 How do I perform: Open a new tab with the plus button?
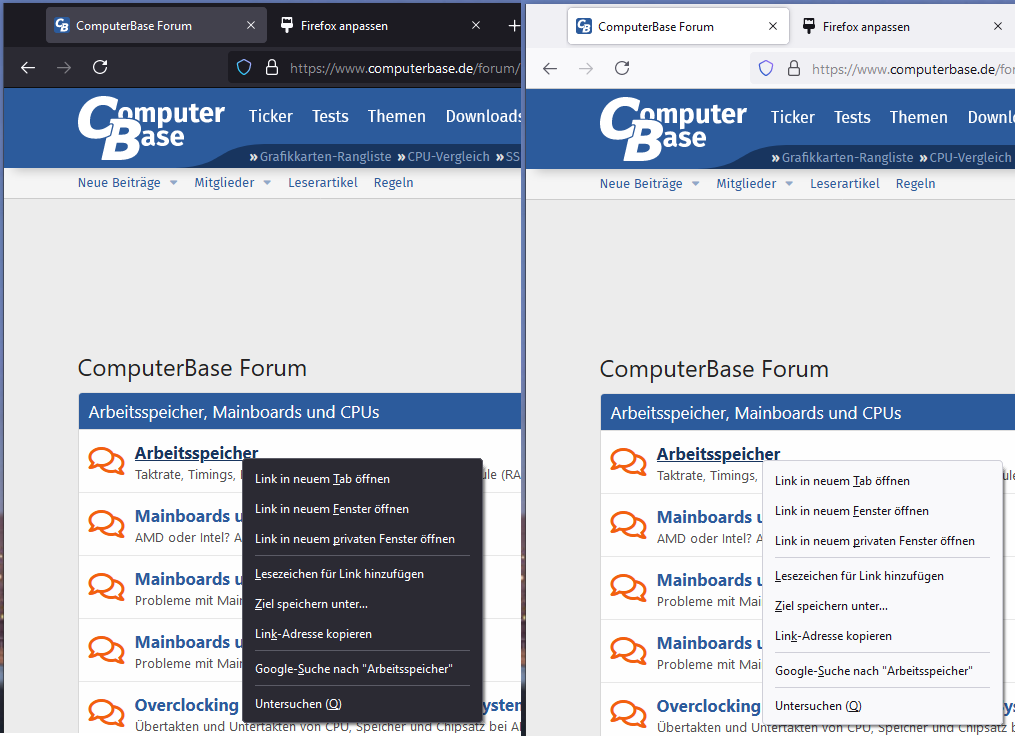pos(514,26)
